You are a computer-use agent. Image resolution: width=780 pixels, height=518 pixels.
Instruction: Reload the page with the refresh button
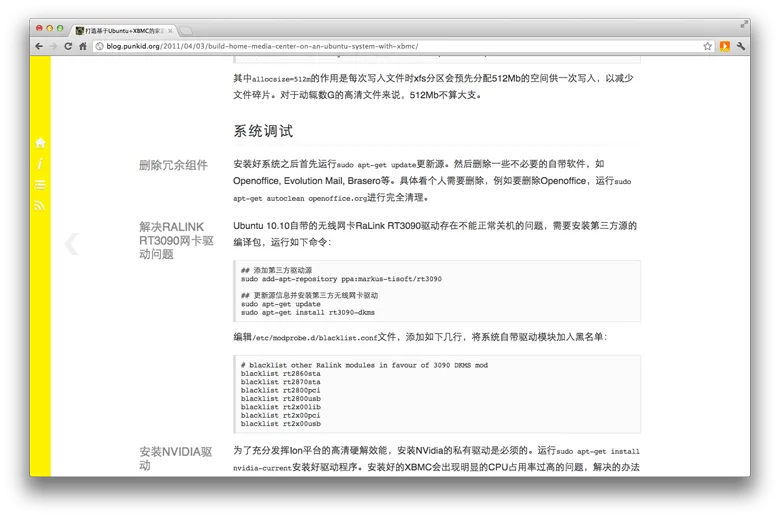coord(67,46)
